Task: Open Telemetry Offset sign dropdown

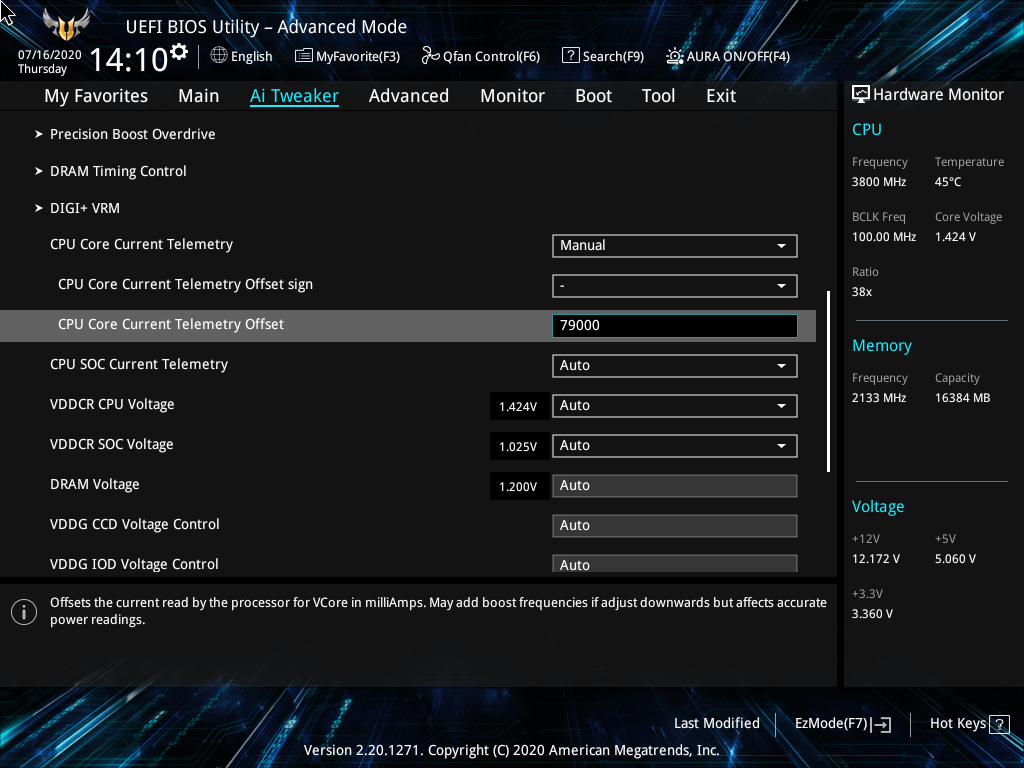Action: coord(675,285)
